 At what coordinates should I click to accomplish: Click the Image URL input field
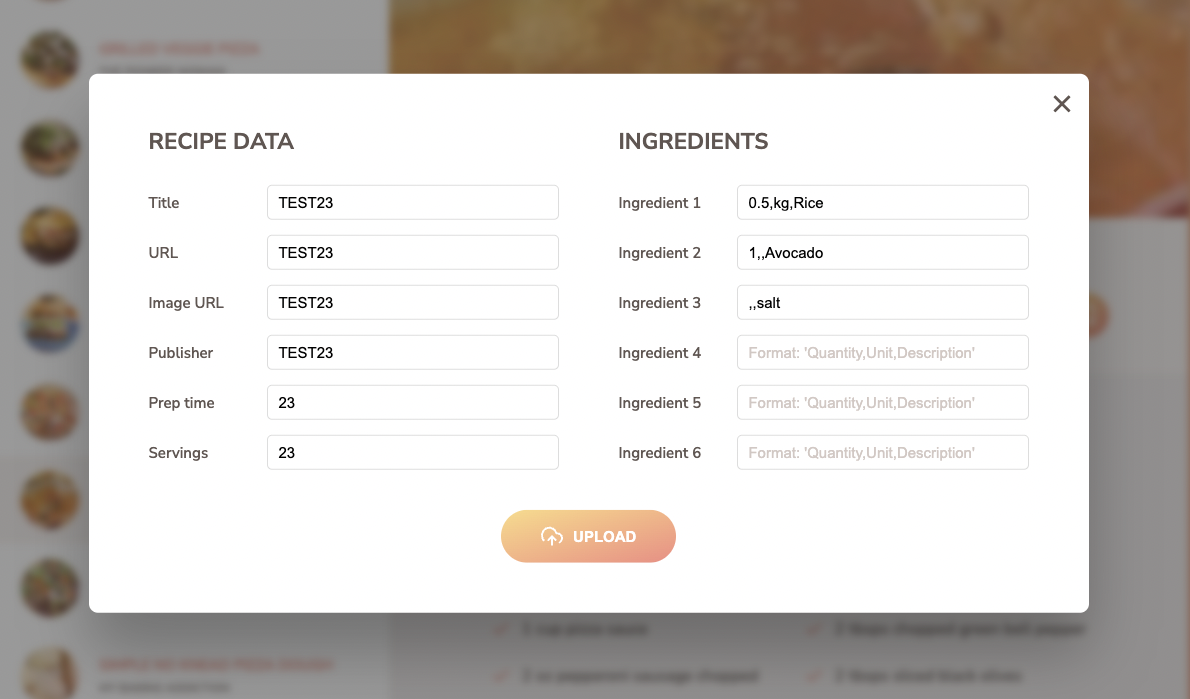point(412,302)
